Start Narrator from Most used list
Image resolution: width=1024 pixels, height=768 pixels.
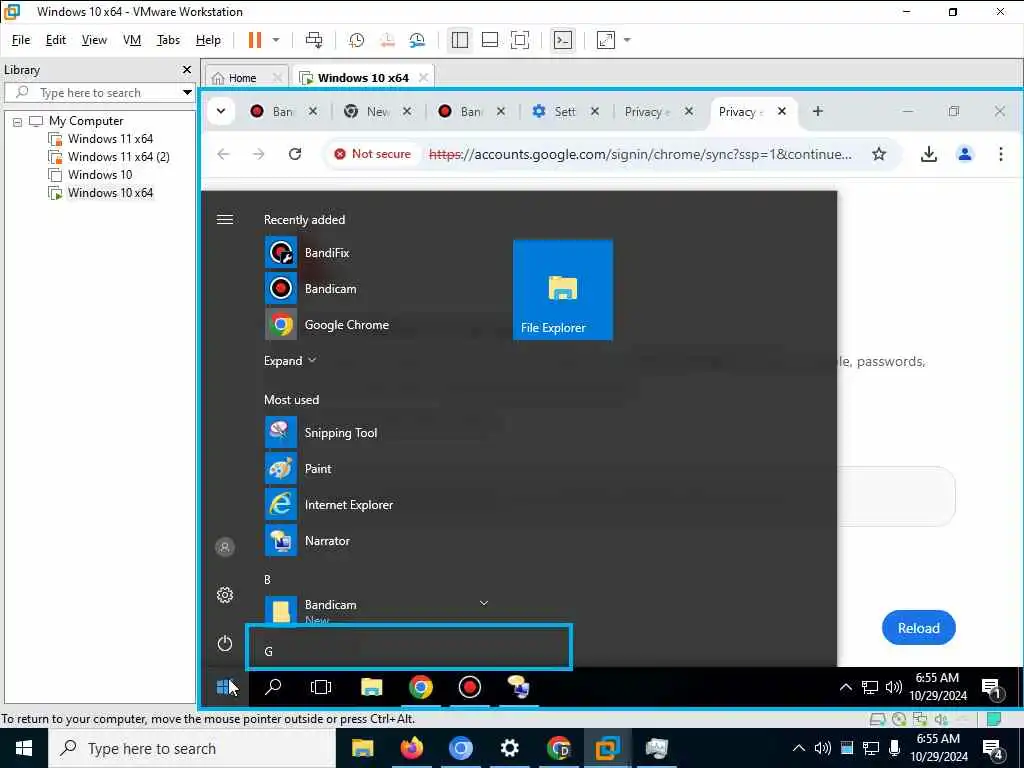[376, 541]
